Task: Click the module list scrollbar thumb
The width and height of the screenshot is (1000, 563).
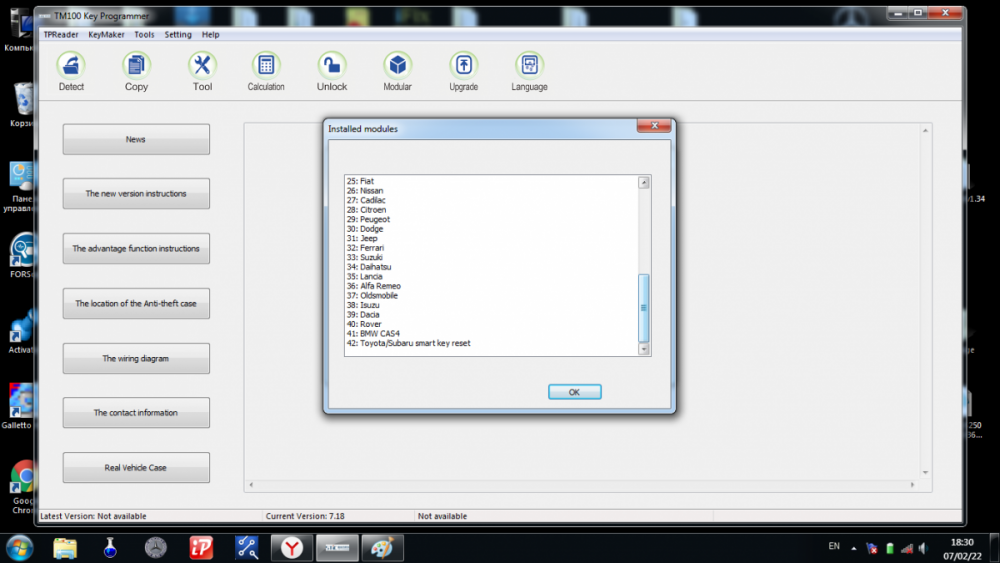Action: point(643,308)
